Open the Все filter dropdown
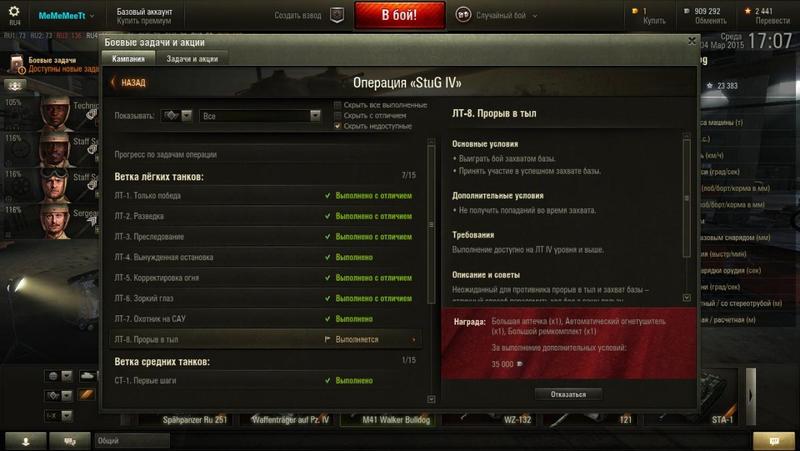The width and height of the screenshot is (800, 451). pyautogui.click(x=260, y=116)
